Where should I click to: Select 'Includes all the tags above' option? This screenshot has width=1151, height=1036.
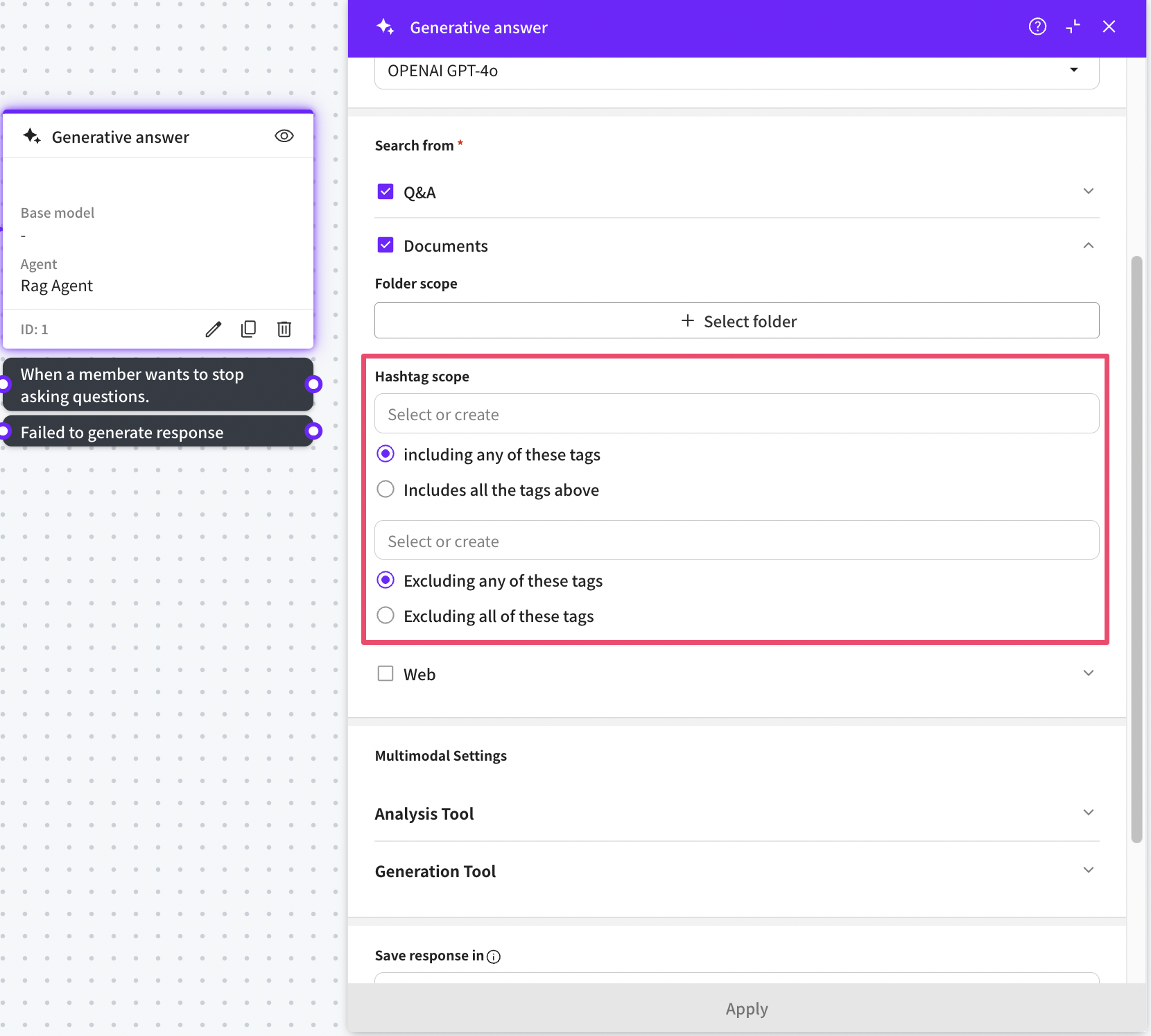[386, 490]
